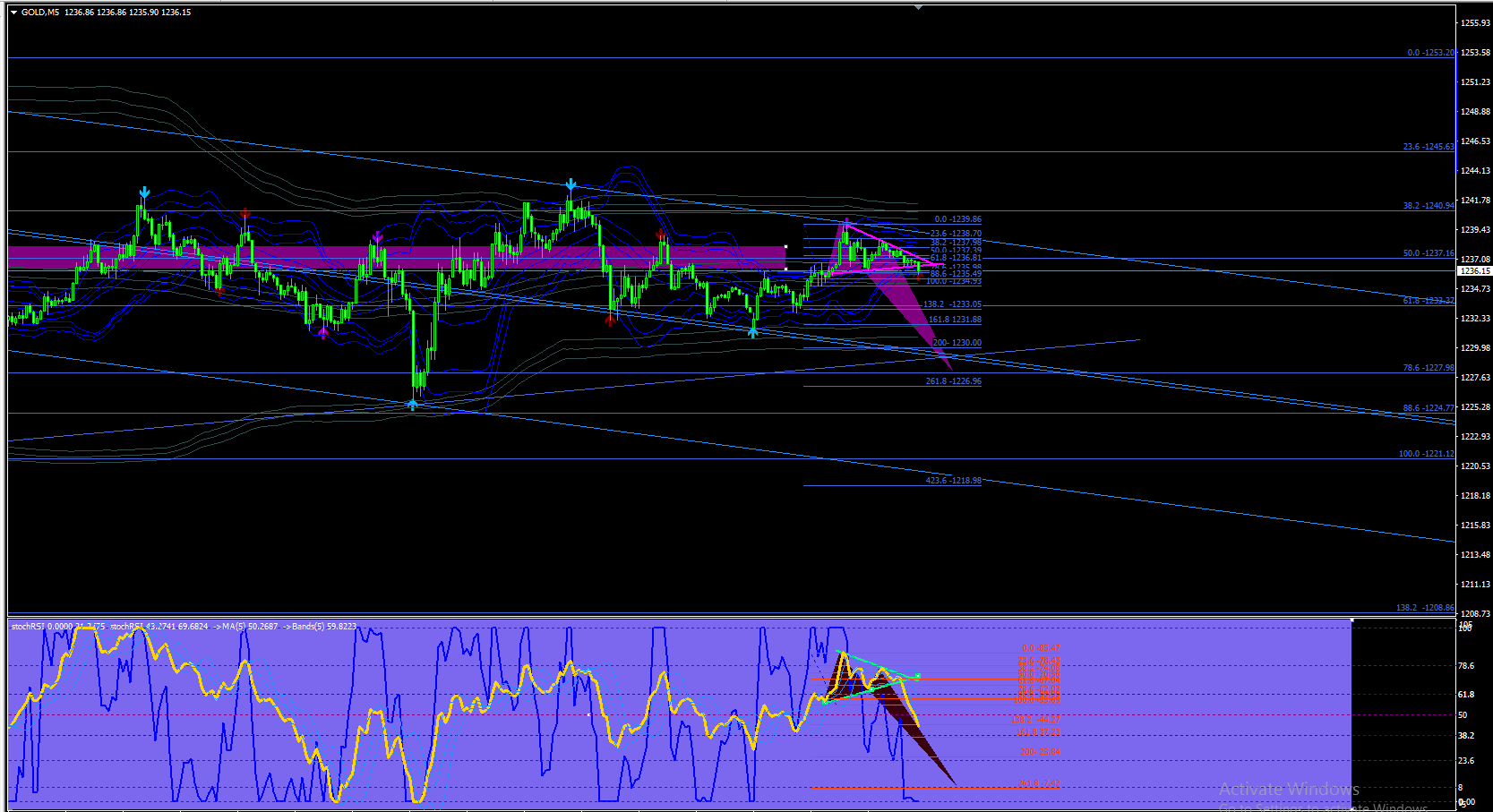Select the '23.6 -1238.70' Fibonacci label

point(956,234)
